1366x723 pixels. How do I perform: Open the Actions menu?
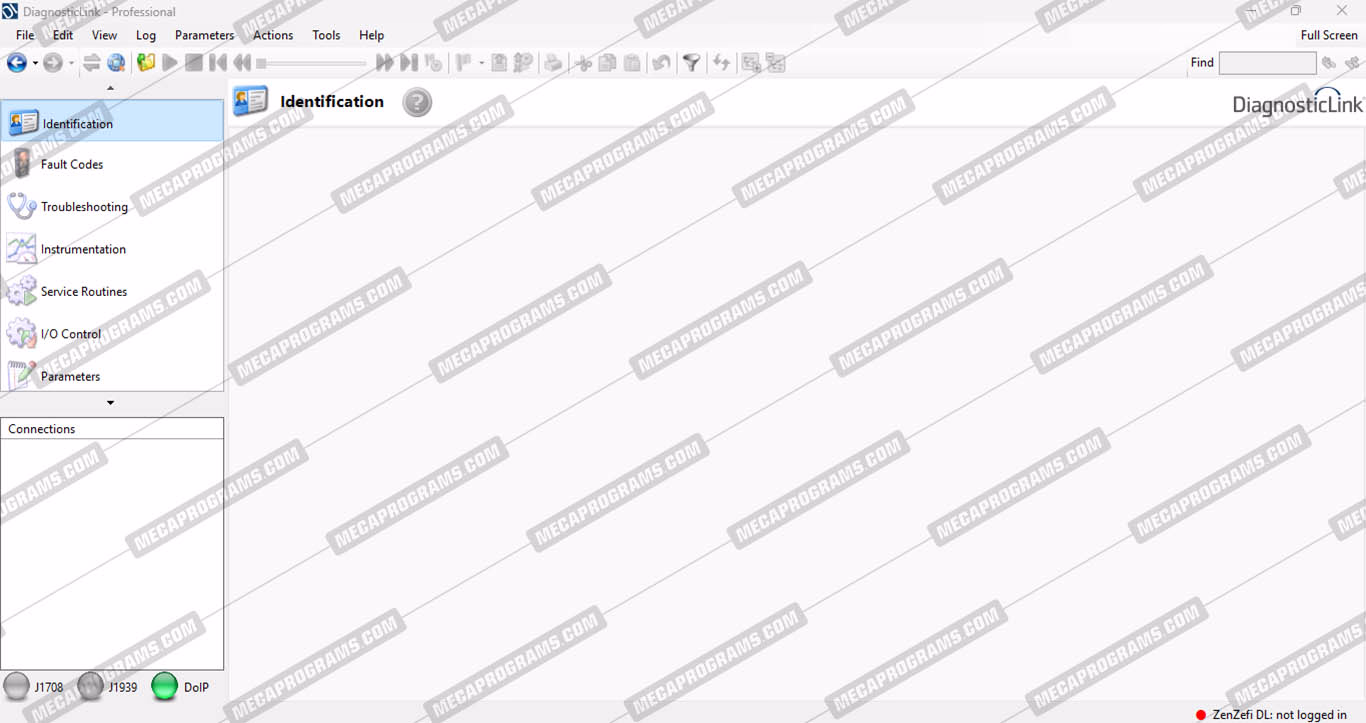tap(273, 35)
